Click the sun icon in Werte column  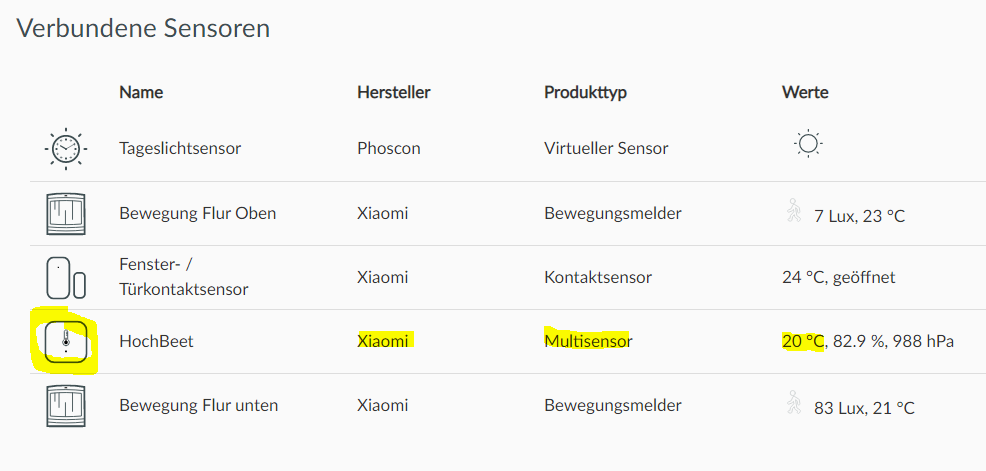808,145
